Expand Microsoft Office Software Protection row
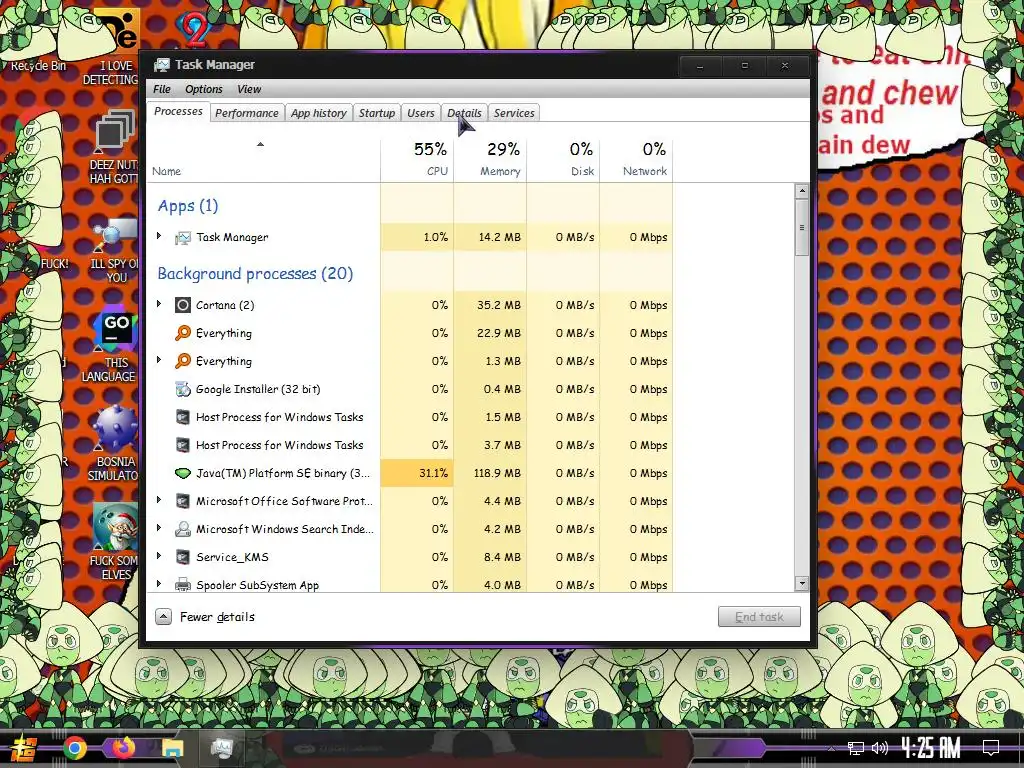 (x=159, y=500)
